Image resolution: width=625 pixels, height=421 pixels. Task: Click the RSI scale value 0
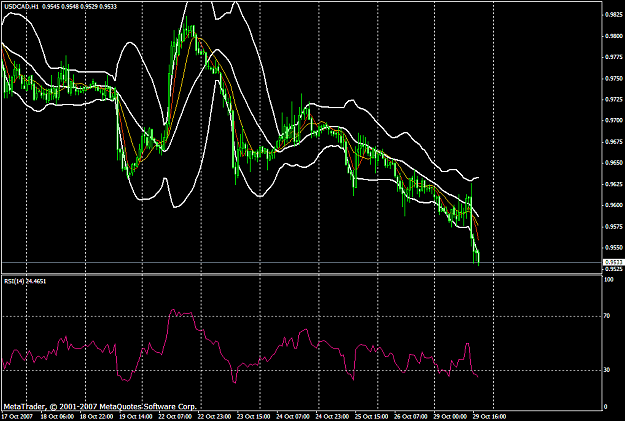606,407
